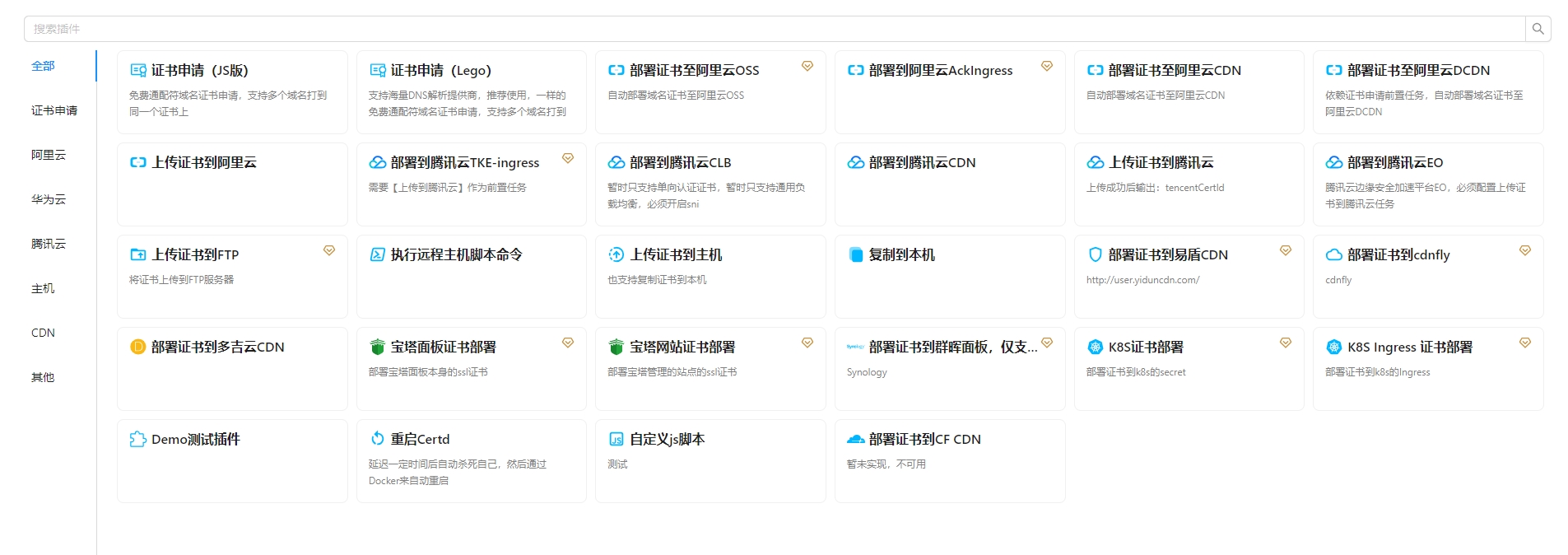
Task: Click the search magnifier icon button
Action: click(1538, 29)
